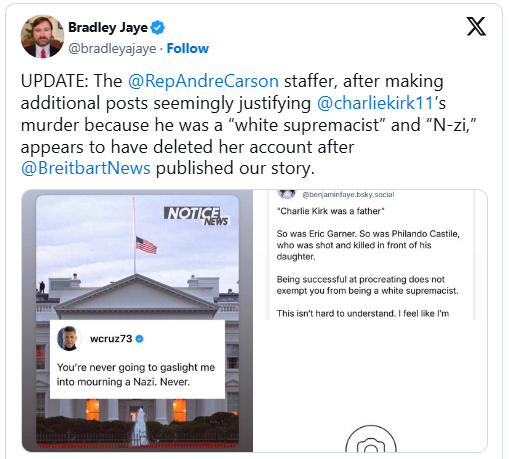
Task: Click the @benjaminfaye.bsky.social handle
Action: [x=348, y=195]
